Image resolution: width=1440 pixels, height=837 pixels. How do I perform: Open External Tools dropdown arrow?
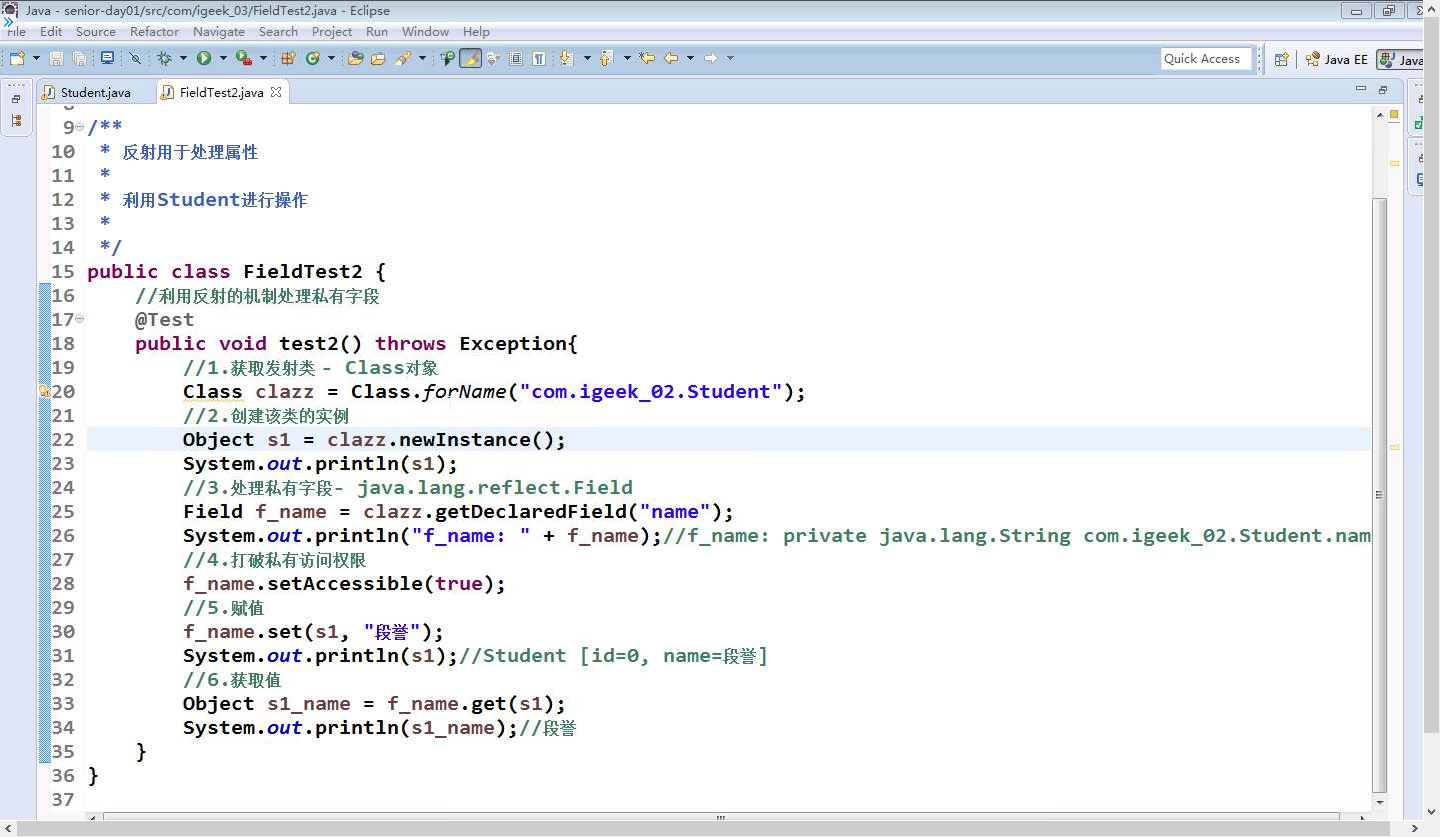[x=263, y=58]
